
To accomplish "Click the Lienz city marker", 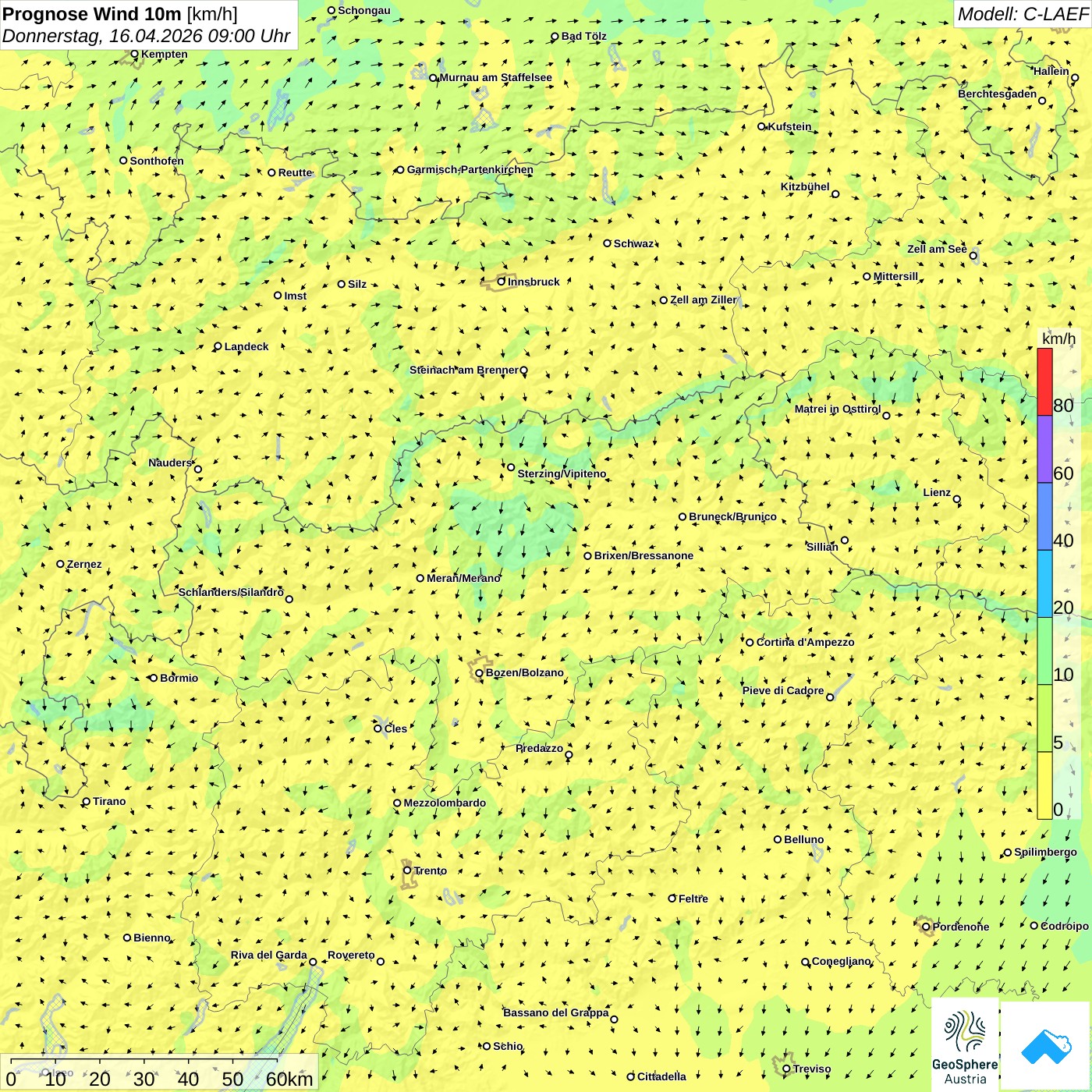I will coord(957,499).
